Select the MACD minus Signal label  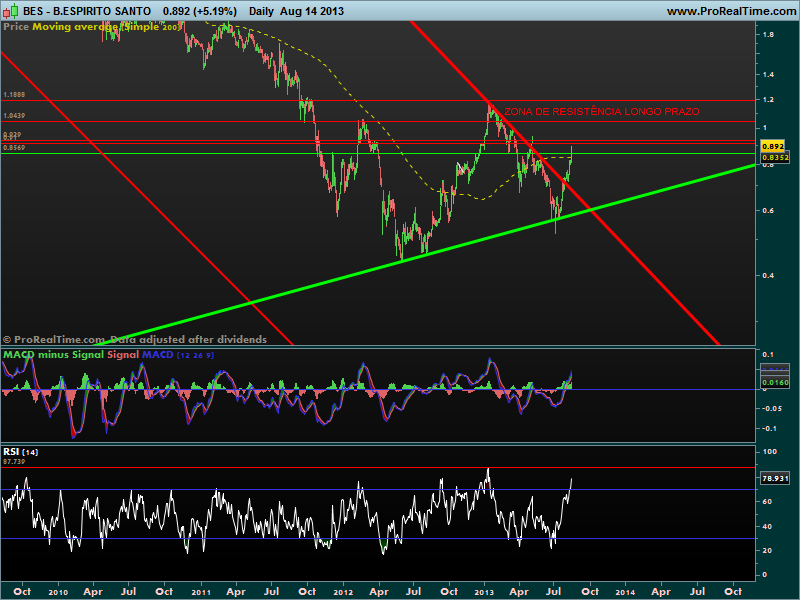54,355
